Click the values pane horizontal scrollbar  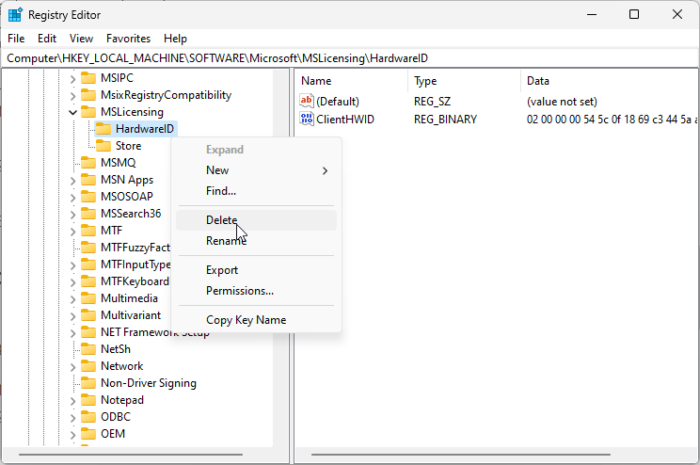pos(461,455)
